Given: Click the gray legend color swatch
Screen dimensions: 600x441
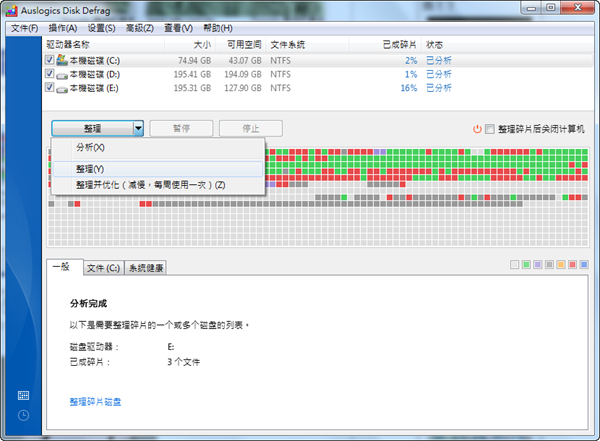Looking at the screenshot, I should (549, 265).
